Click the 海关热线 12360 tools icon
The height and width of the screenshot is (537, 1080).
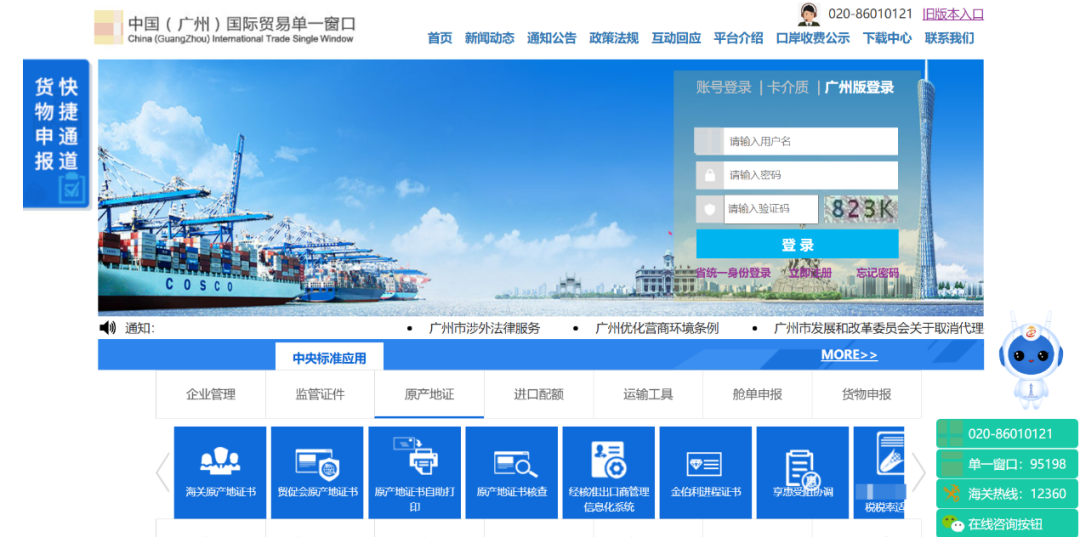(953, 494)
